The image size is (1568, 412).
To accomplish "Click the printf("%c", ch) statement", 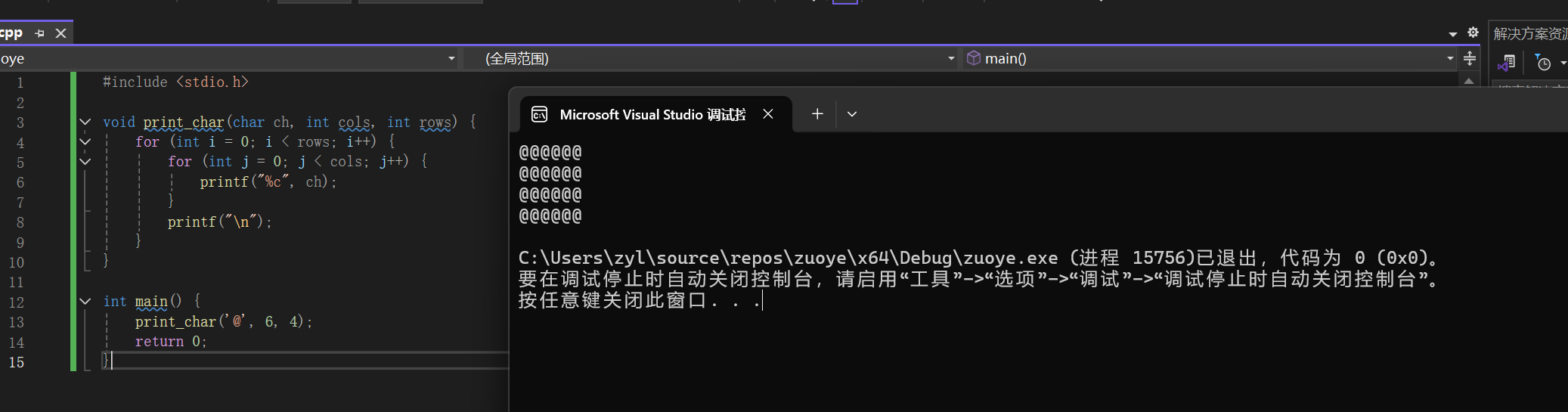I will tap(268, 181).
